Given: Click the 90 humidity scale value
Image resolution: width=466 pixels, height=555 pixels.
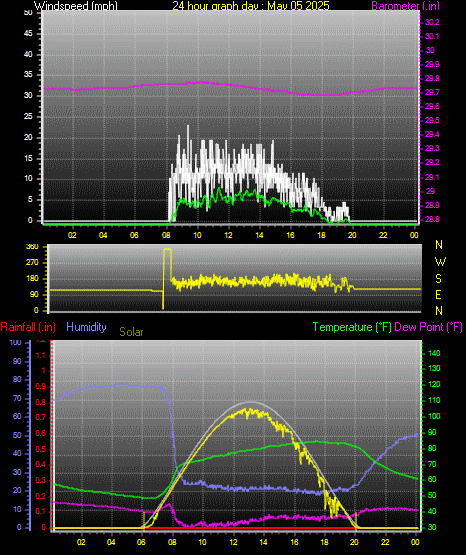Looking at the screenshot, I should click(17, 361).
